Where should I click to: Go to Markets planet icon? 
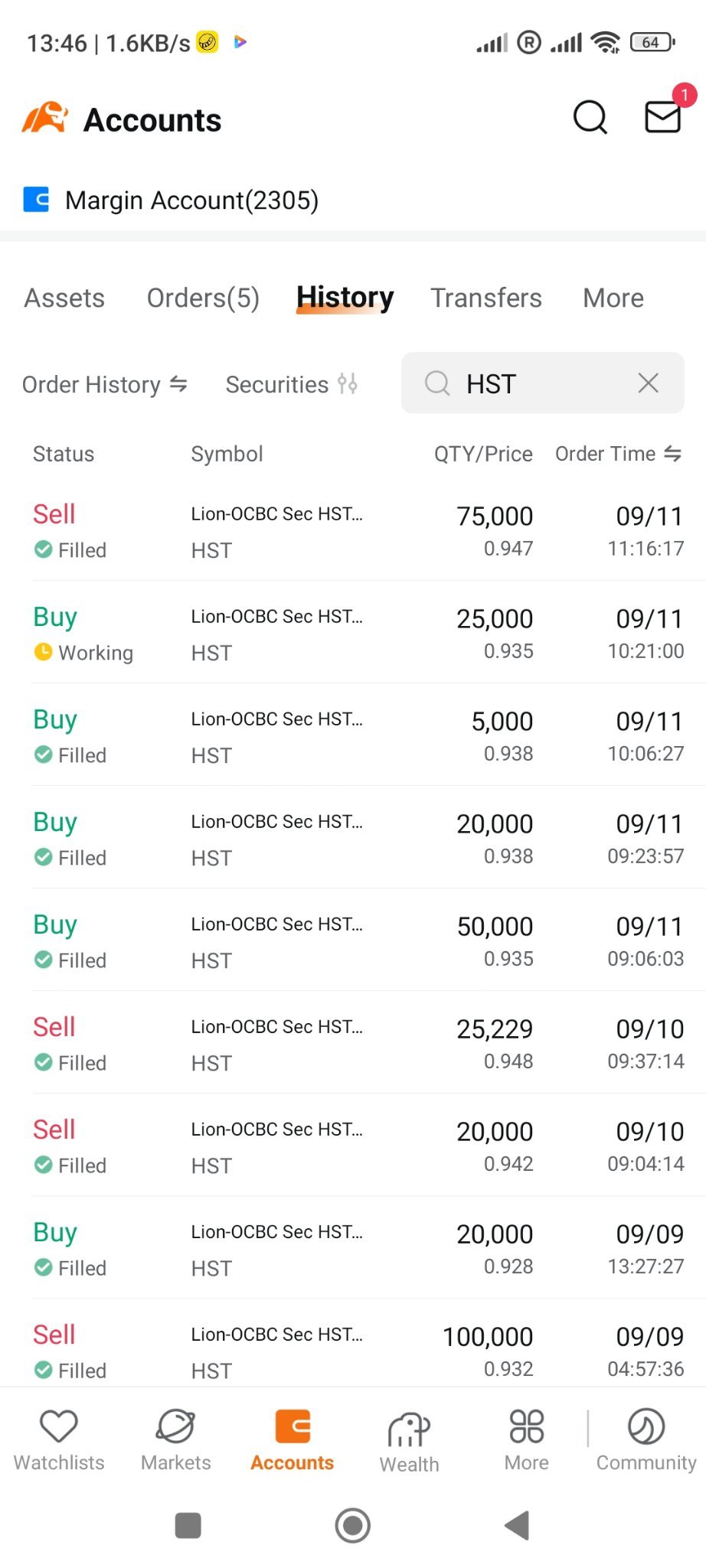pyautogui.click(x=176, y=1426)
